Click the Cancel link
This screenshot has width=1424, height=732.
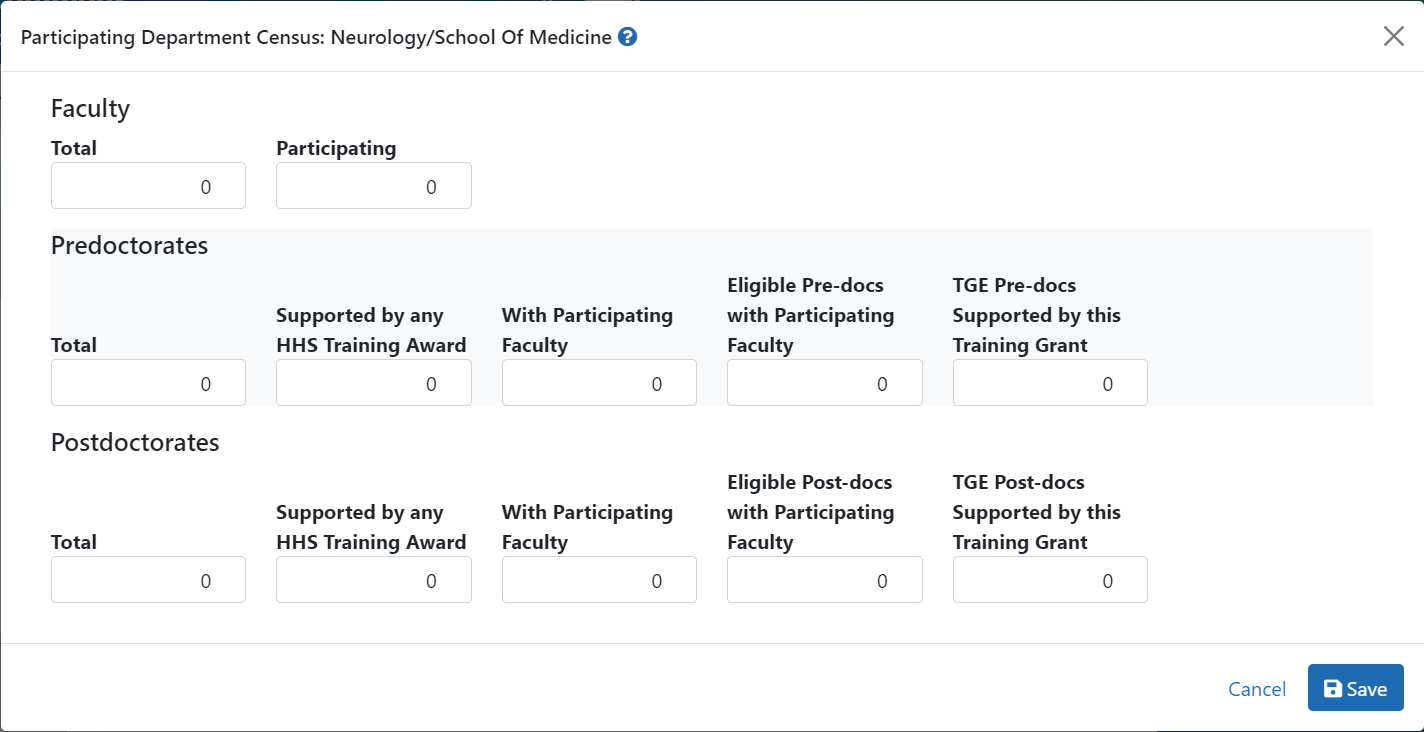point(1256,689)
